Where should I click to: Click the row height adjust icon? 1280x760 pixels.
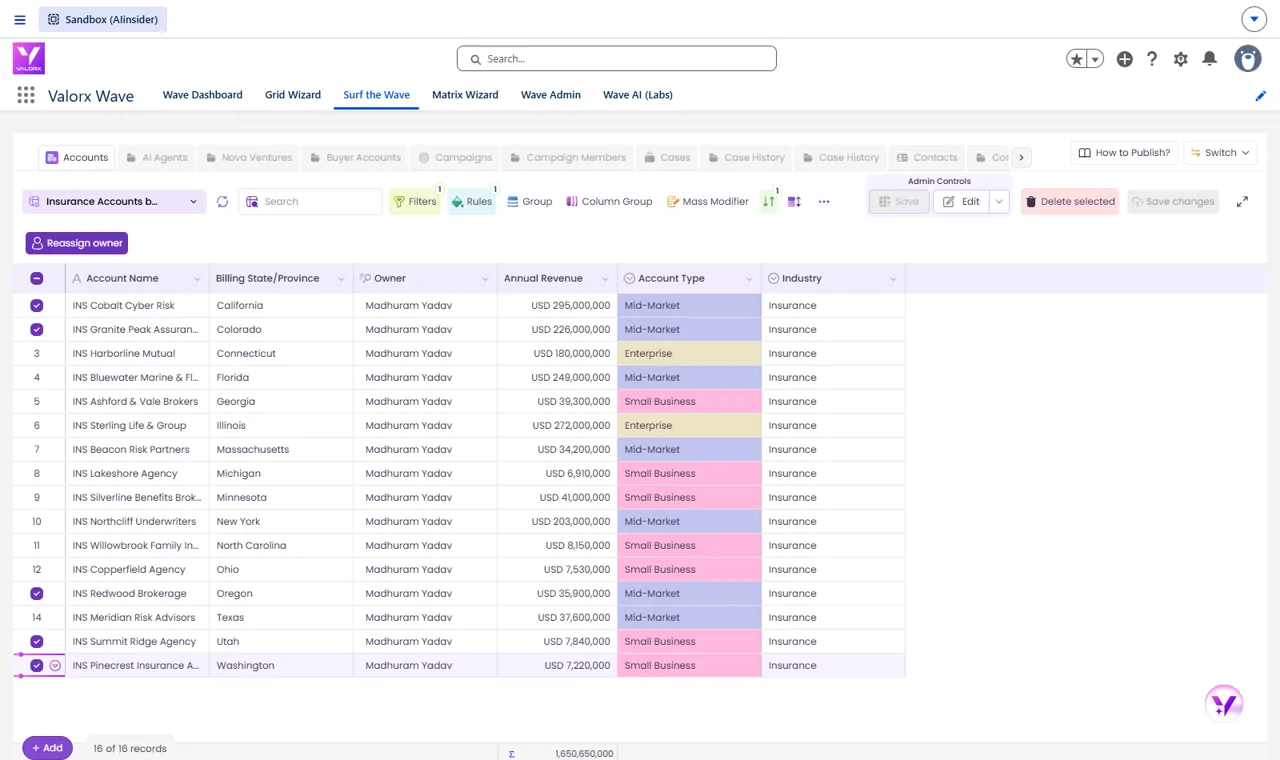[795, 201]
